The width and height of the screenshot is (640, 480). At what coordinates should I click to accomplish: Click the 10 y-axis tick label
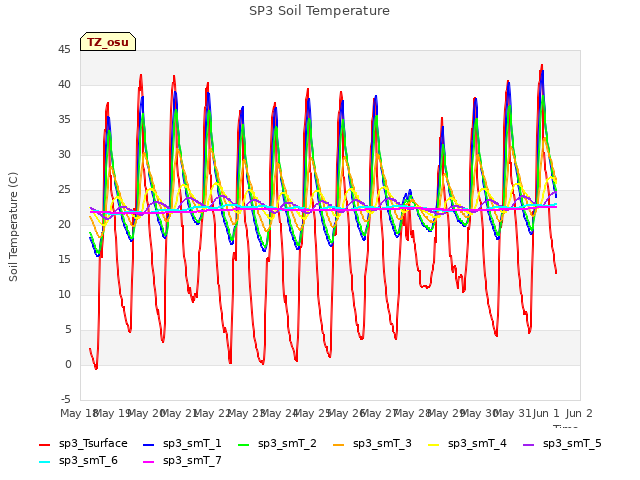tap(64, 295)
